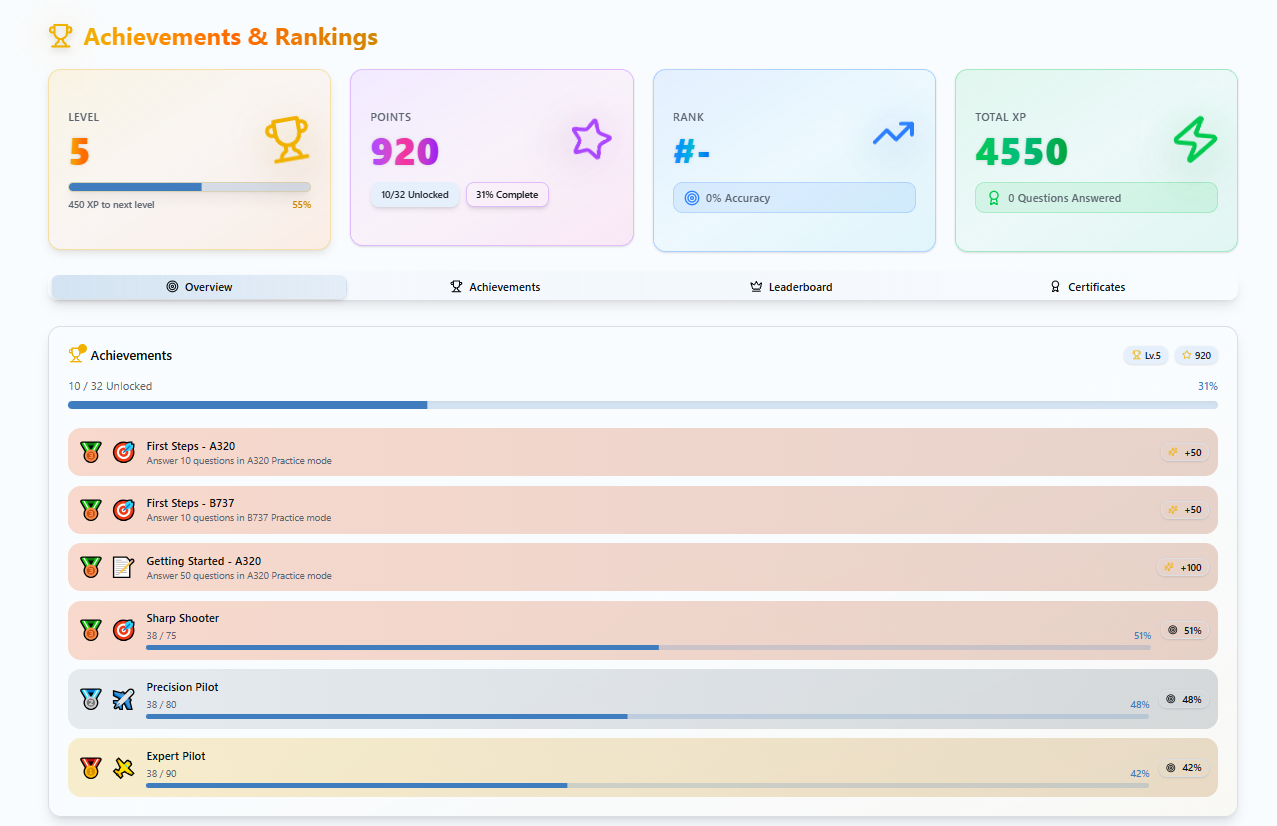Open the Achievements tab
The width and height of the screenshot is (1277, 826).
pos(495,287)
